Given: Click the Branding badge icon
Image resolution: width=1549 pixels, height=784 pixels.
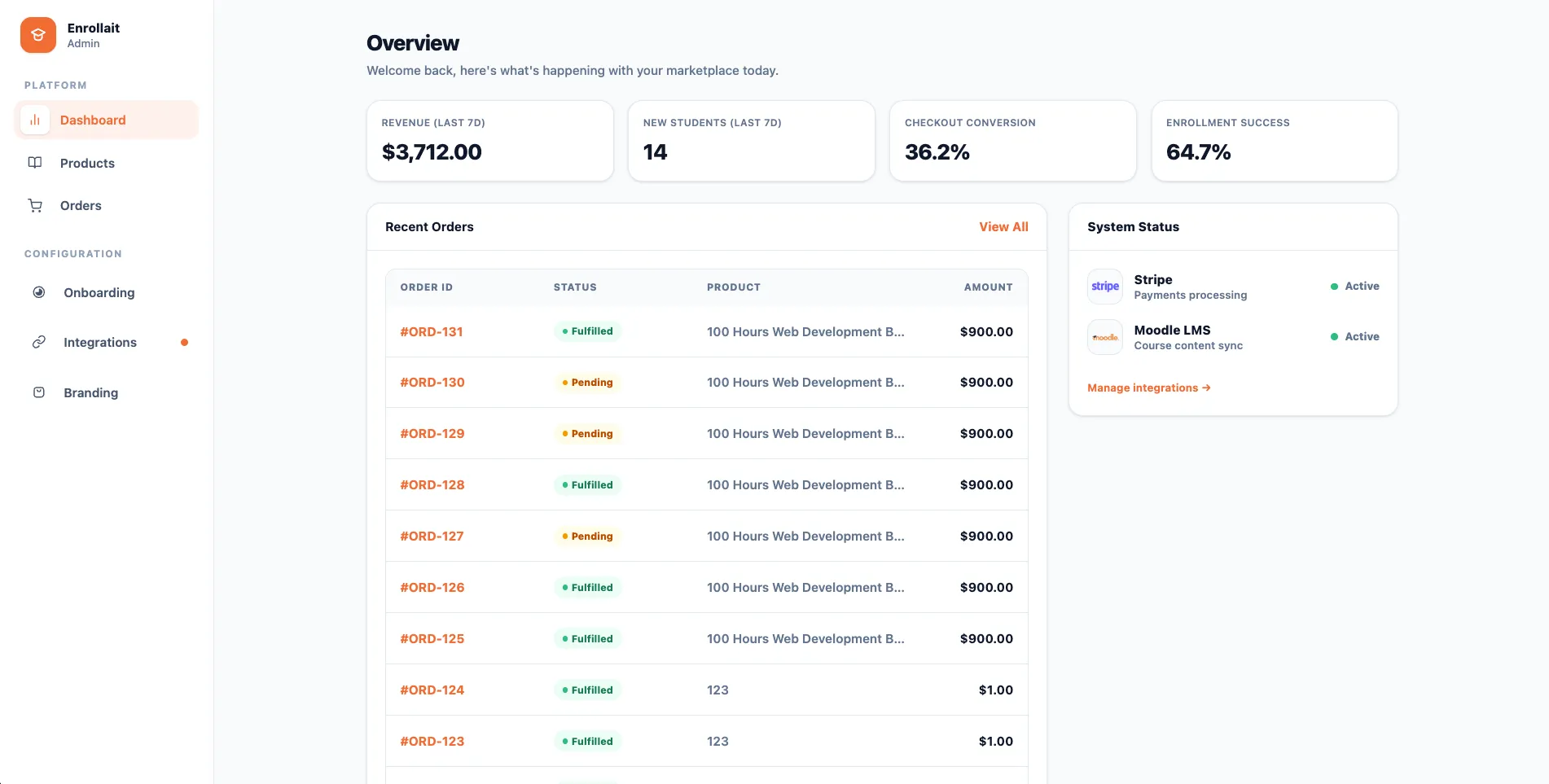Looking at the screenshot, I should tap(39, 392).
